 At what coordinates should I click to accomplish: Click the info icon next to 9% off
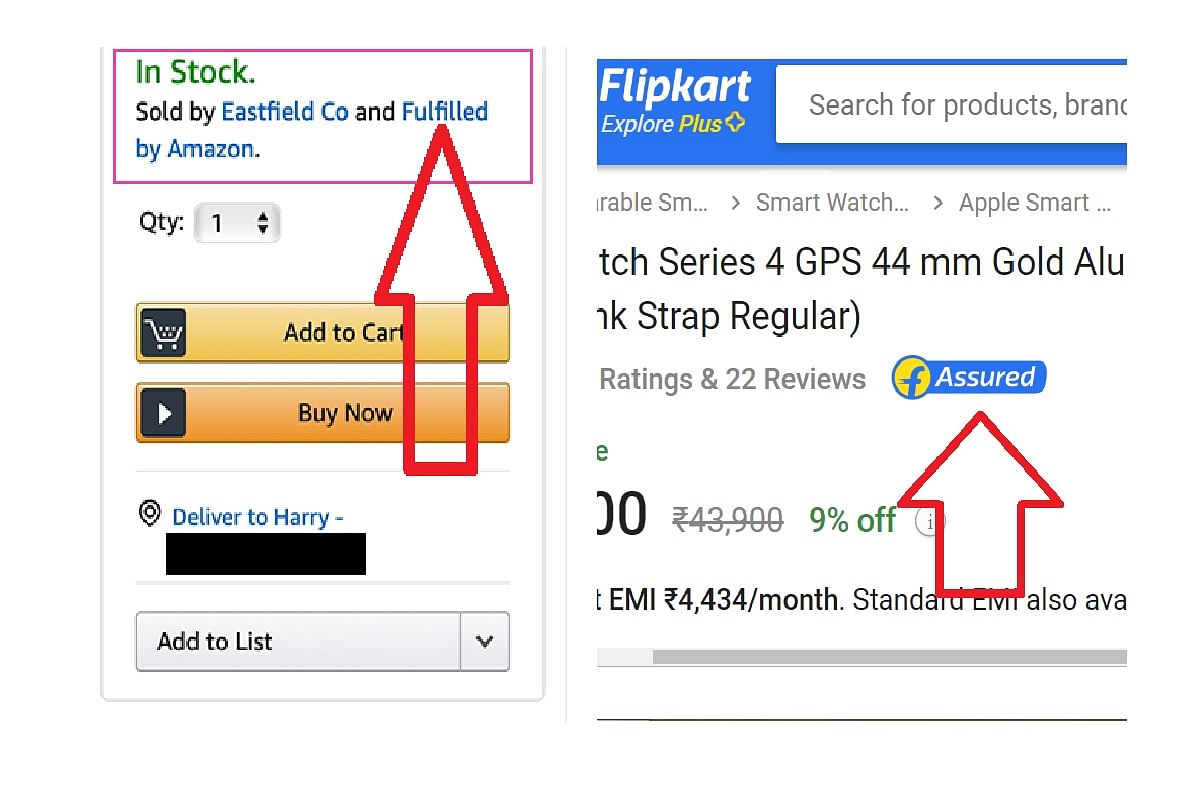coord(930,521)
